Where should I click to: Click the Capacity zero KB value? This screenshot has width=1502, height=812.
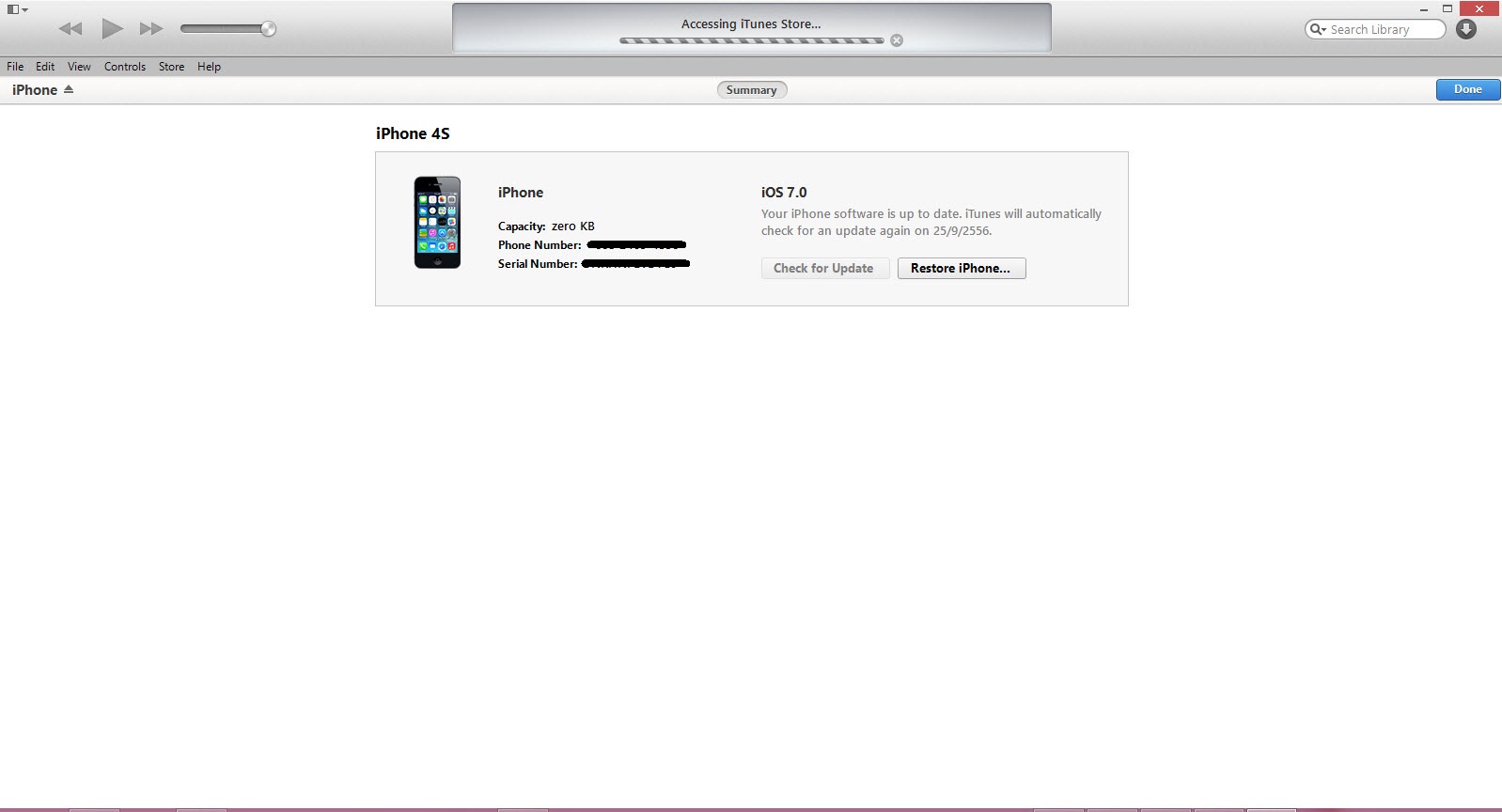573,226
